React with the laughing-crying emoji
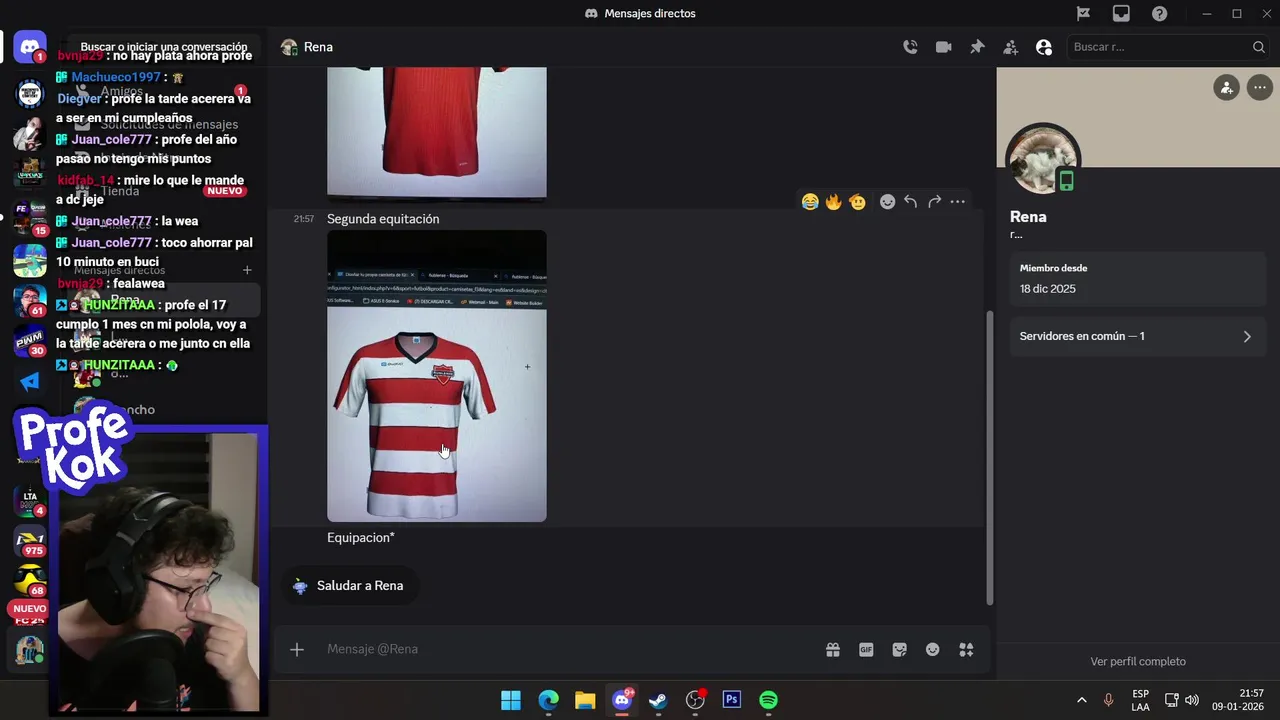Image resolution: width=1280 pixels, height=720 pixels. [x=810, y=202]
